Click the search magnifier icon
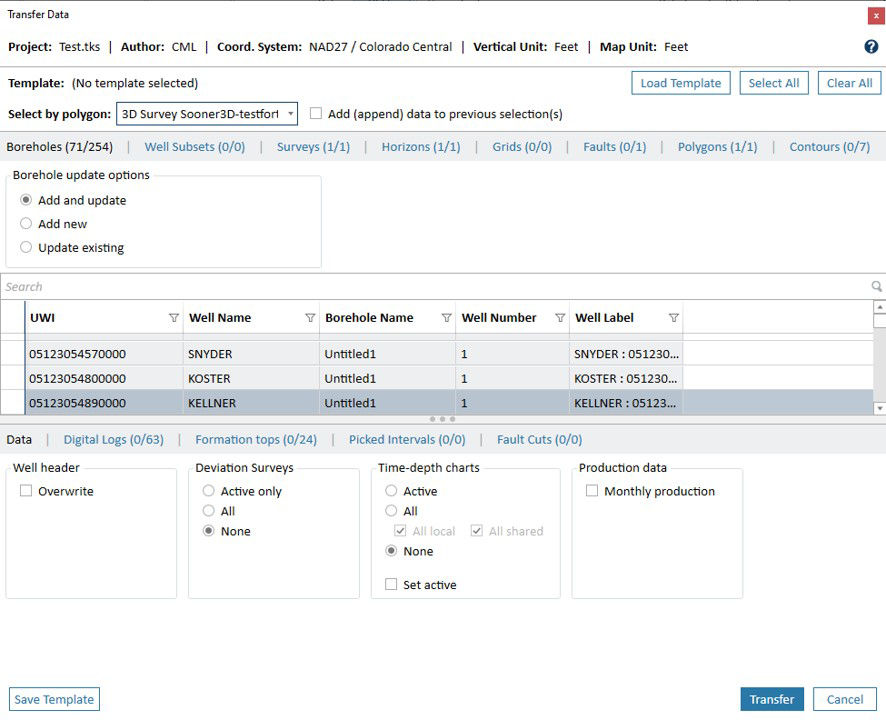This screenshot has width=886, height=720. pos(876,287)
